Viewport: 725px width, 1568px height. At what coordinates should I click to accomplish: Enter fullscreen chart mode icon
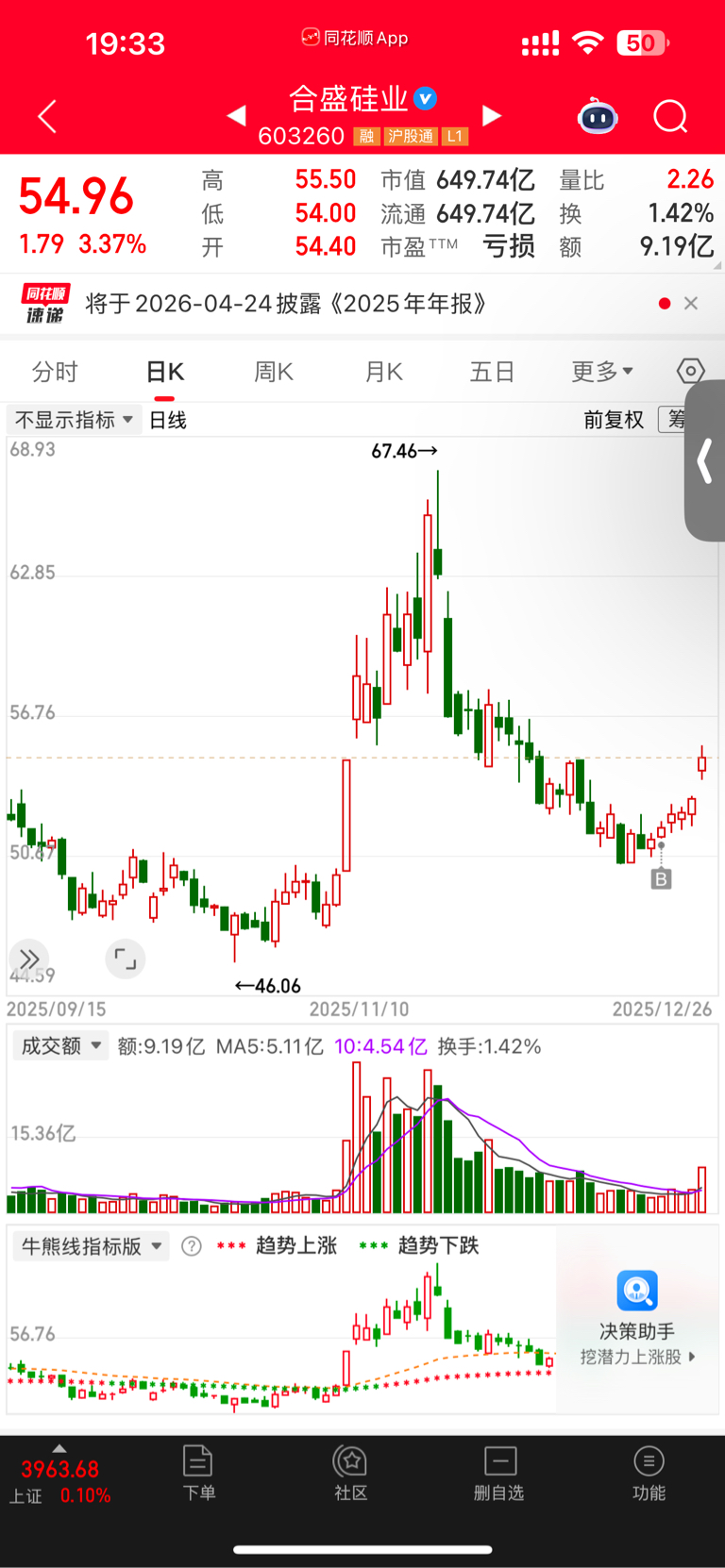coord(125,959)
